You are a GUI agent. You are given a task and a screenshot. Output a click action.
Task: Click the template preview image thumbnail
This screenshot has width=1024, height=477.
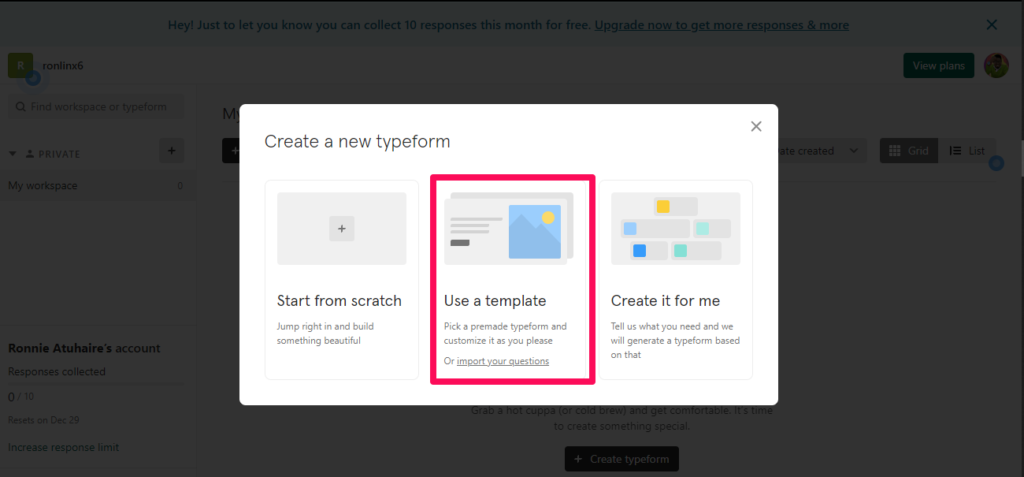(x=509, y=229)
